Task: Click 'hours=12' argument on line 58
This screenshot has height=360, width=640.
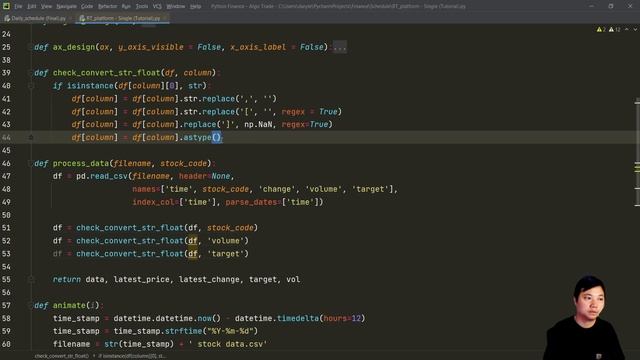Action: tap(342, 318)
